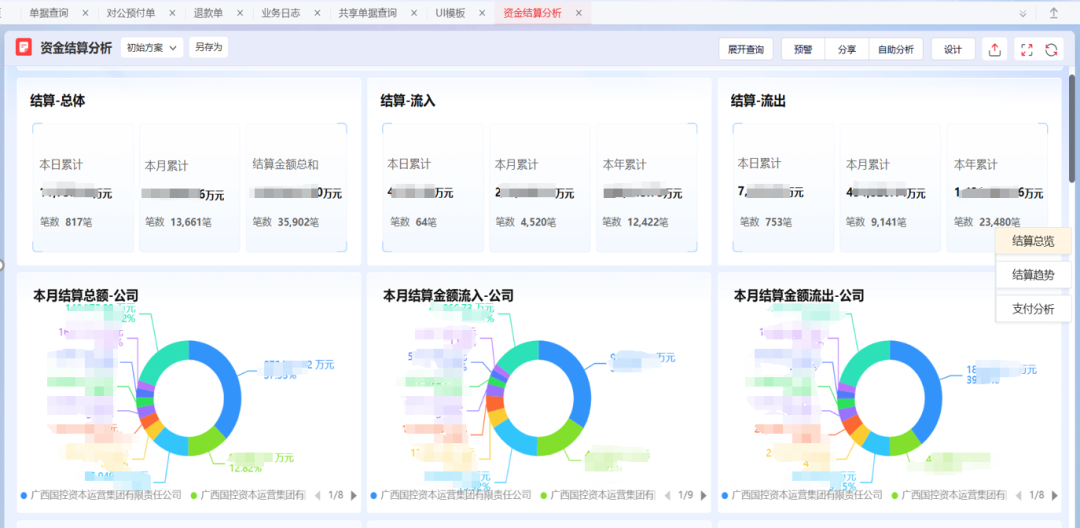The width and height of the screenshot is (1080, 528).
Task: Click the 结算金额总和 card
Action: (x=297, y=188)
